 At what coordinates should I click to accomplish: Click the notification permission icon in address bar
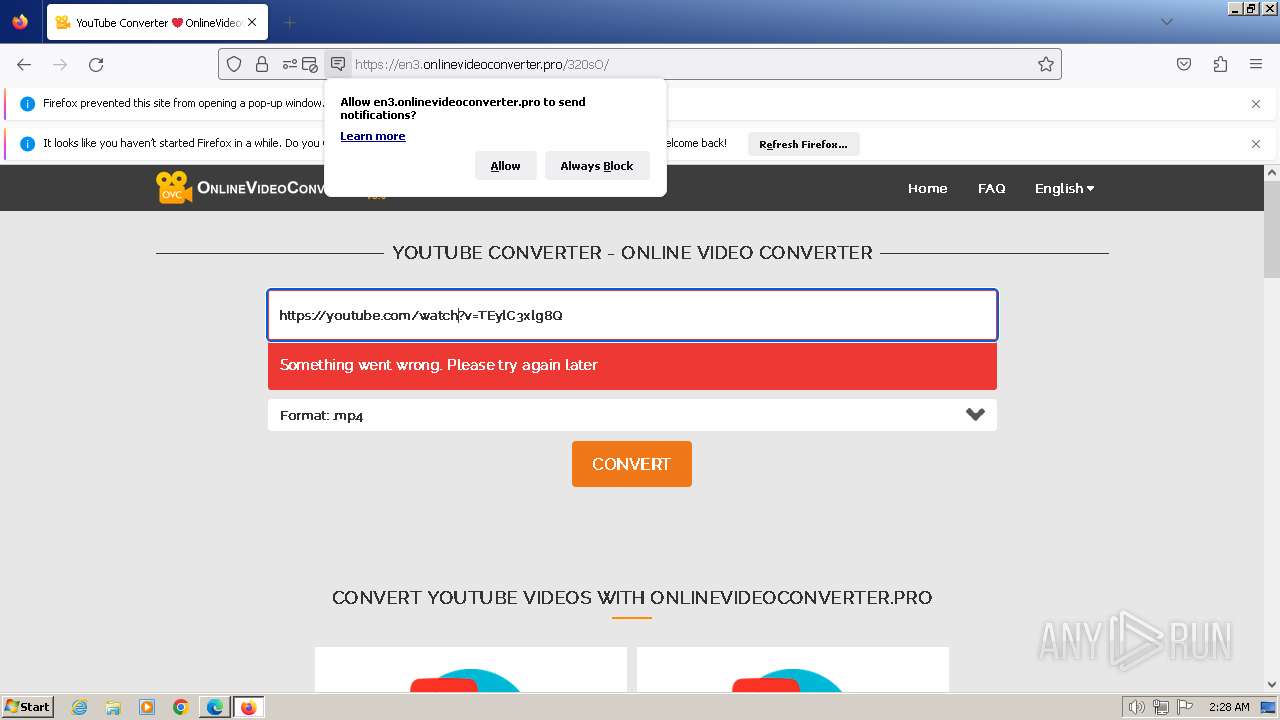click(338, 64)
